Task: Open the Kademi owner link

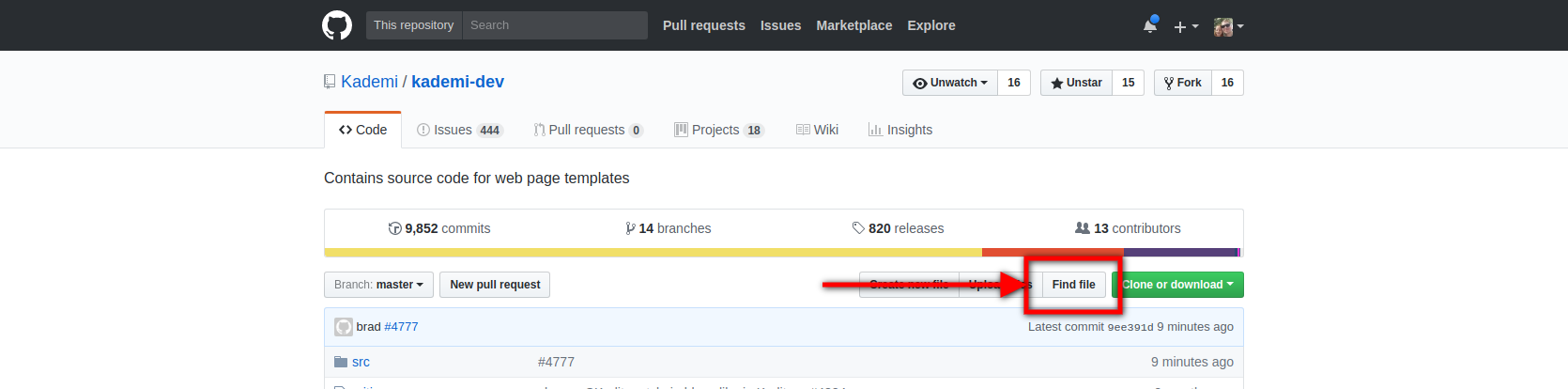Action: coord(369,82)
